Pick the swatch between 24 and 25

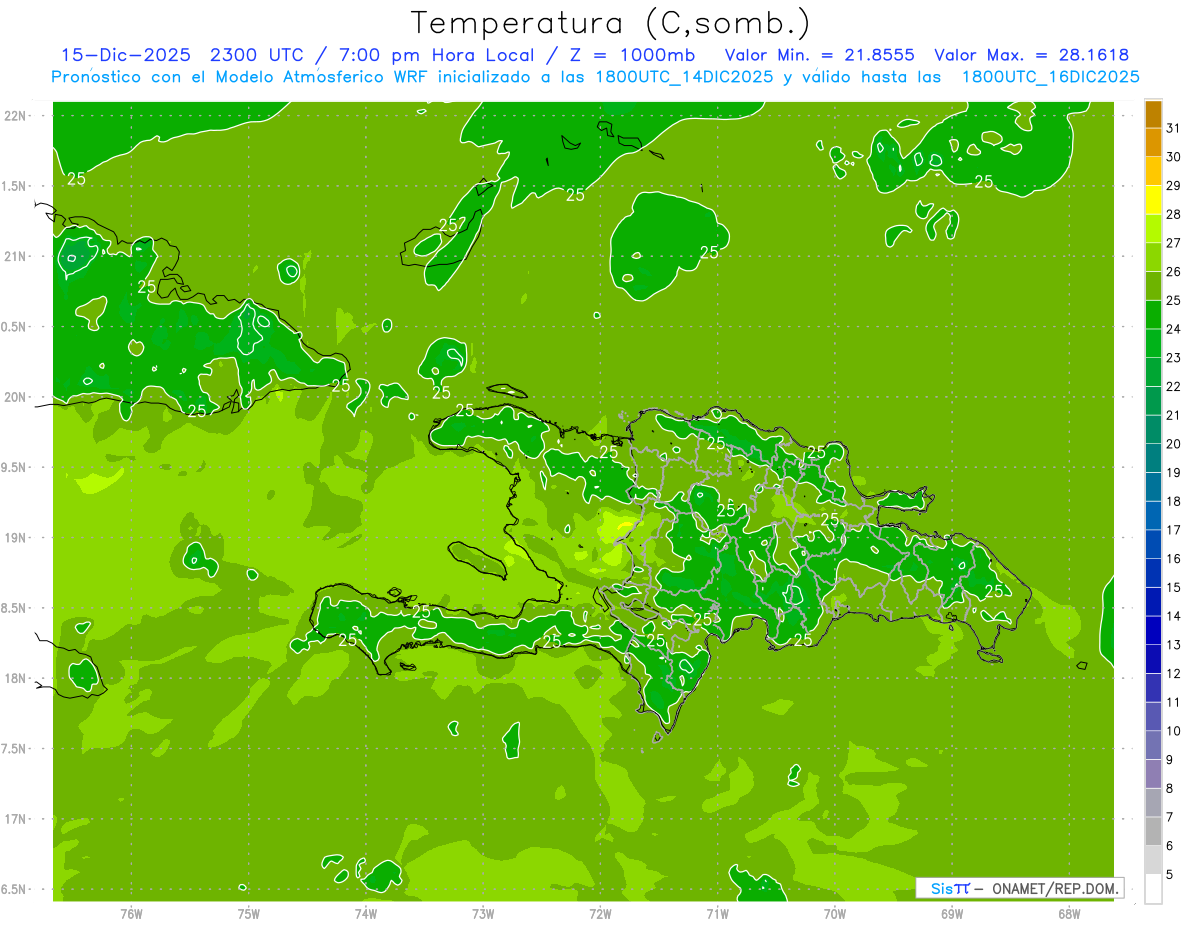coord(1153,315)
